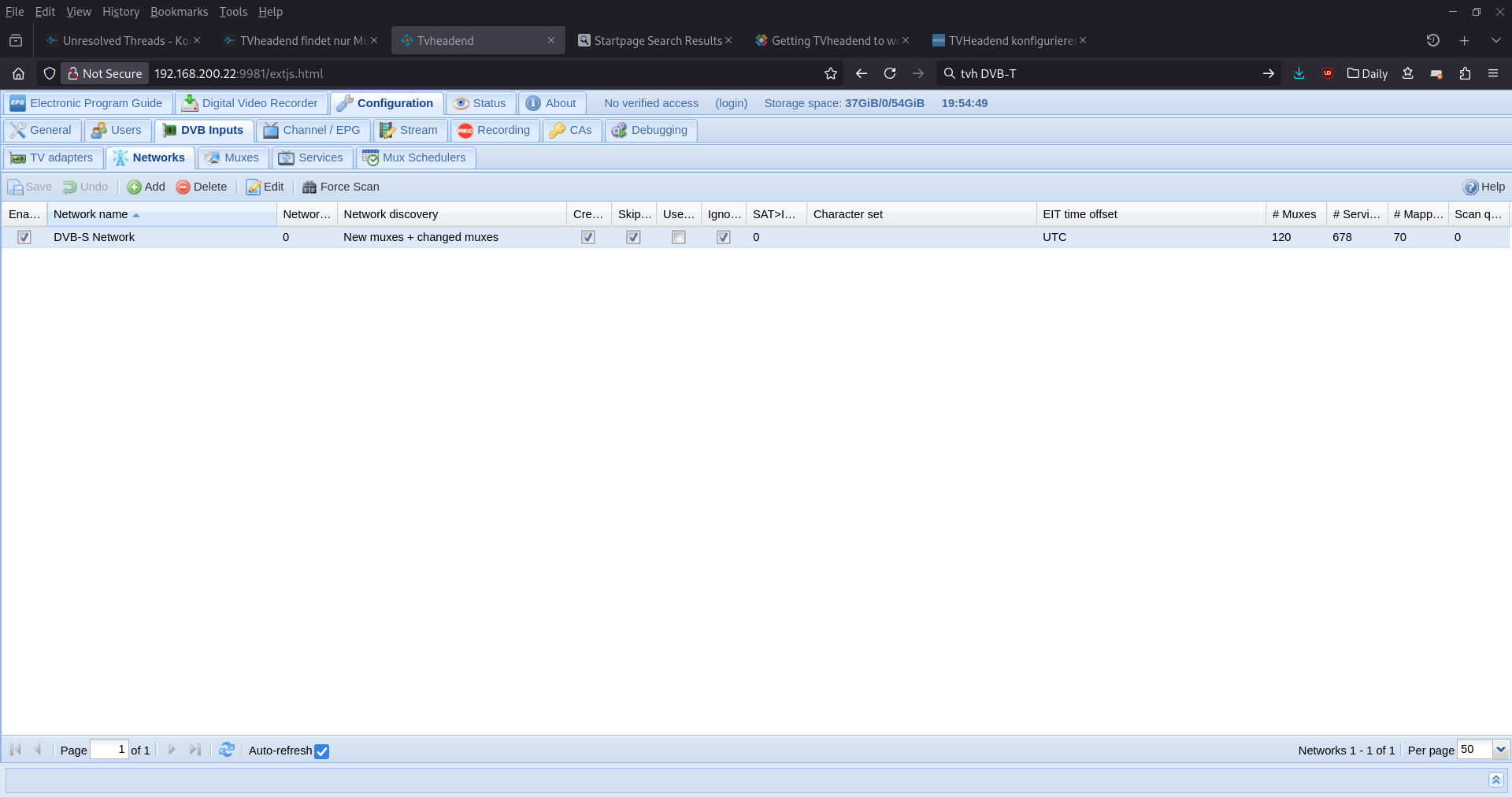Open the Digital Video Recorder tab
1512x797 pixels.
coord(250,103)
